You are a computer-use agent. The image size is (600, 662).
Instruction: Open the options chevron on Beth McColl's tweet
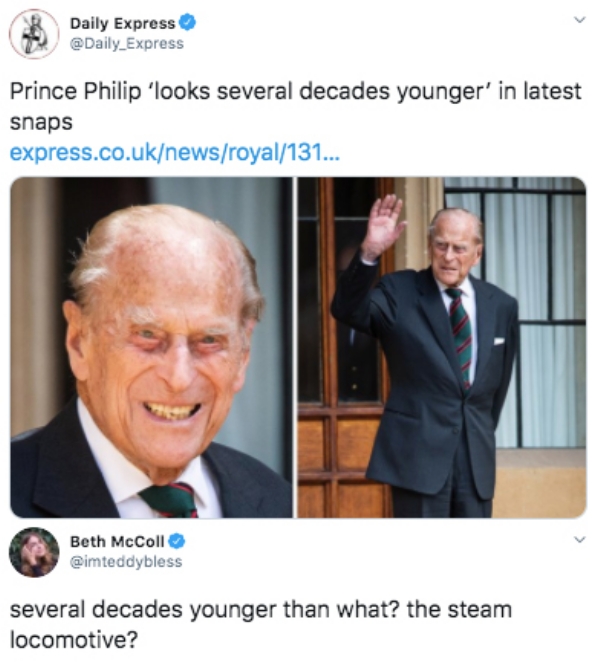(x=581, y=539)
